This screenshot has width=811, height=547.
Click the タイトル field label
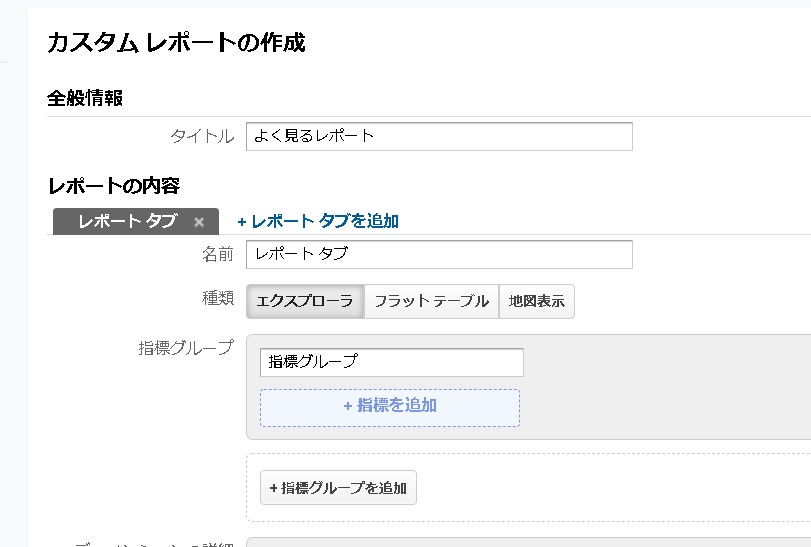[x=201, y=136]
